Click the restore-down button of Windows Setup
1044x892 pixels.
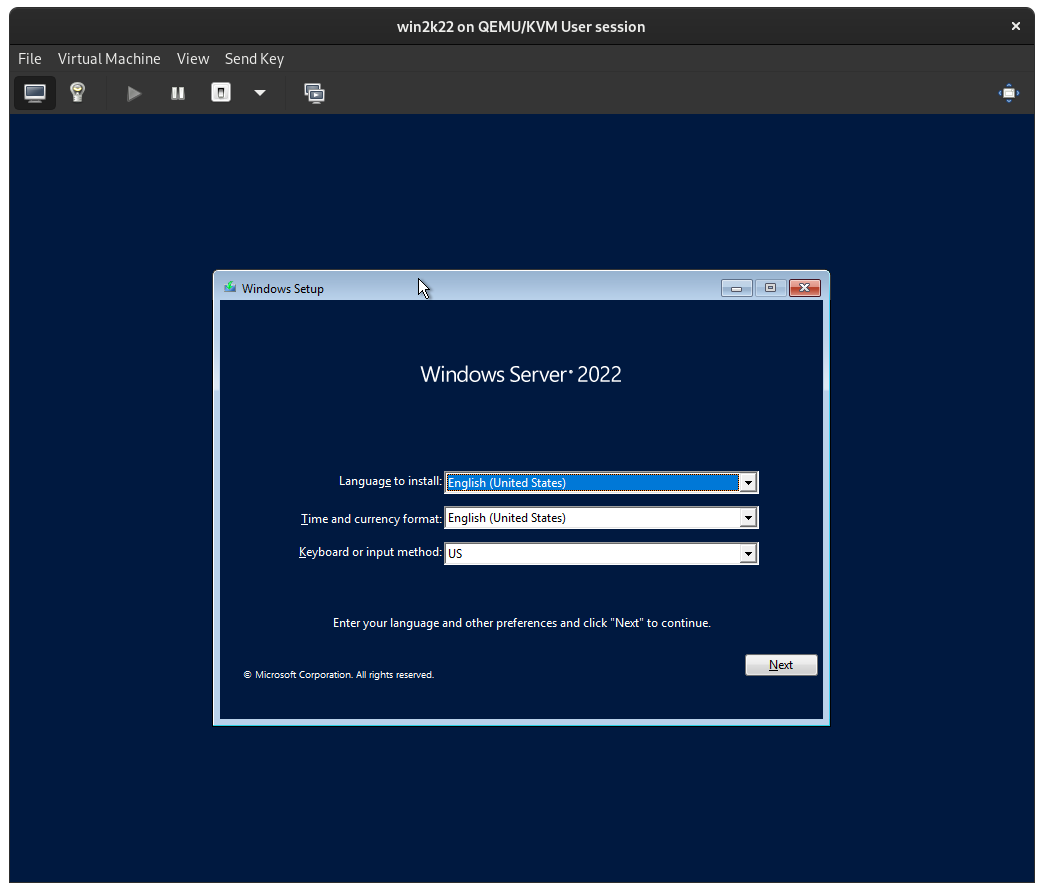pos(770,287)
